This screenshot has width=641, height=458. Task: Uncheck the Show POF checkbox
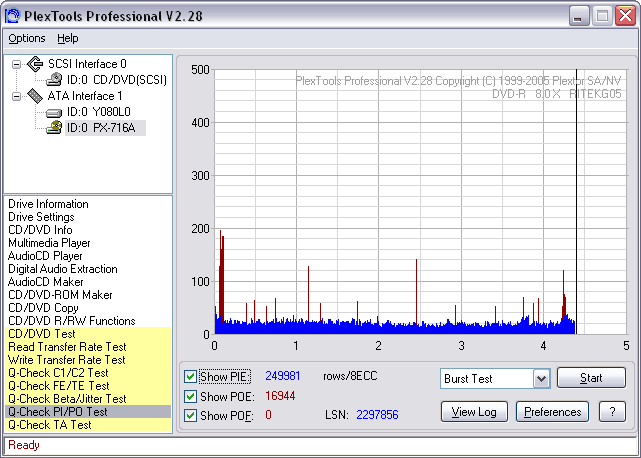coord(190,415)
